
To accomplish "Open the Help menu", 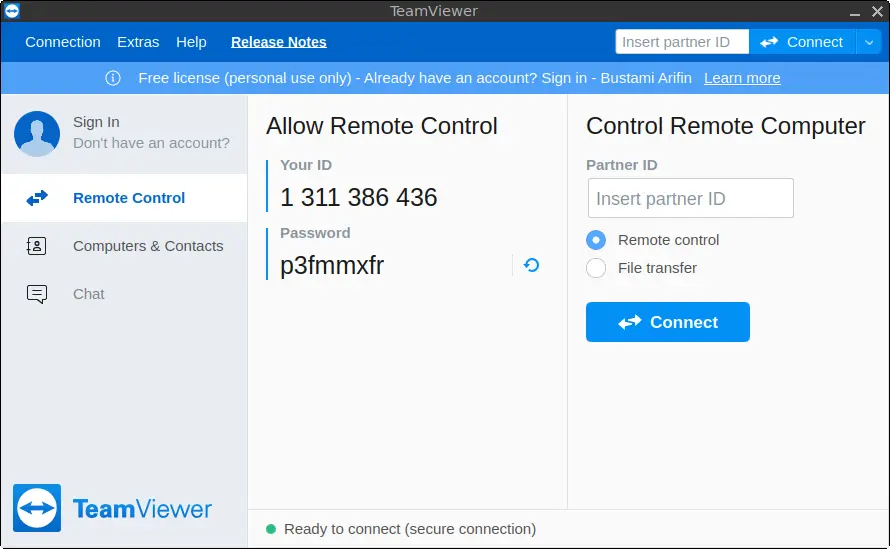I will (x=191, y=42).
